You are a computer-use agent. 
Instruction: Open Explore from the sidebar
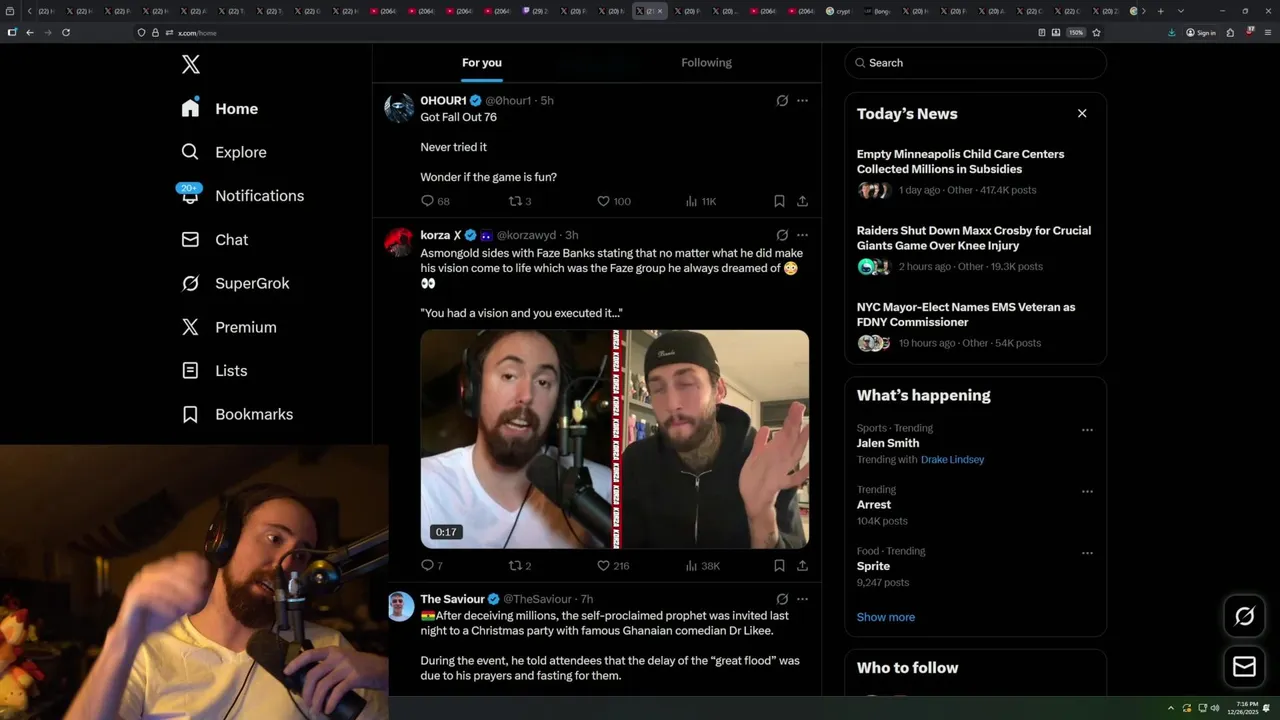pyautogui.click(x=223, y=152)
